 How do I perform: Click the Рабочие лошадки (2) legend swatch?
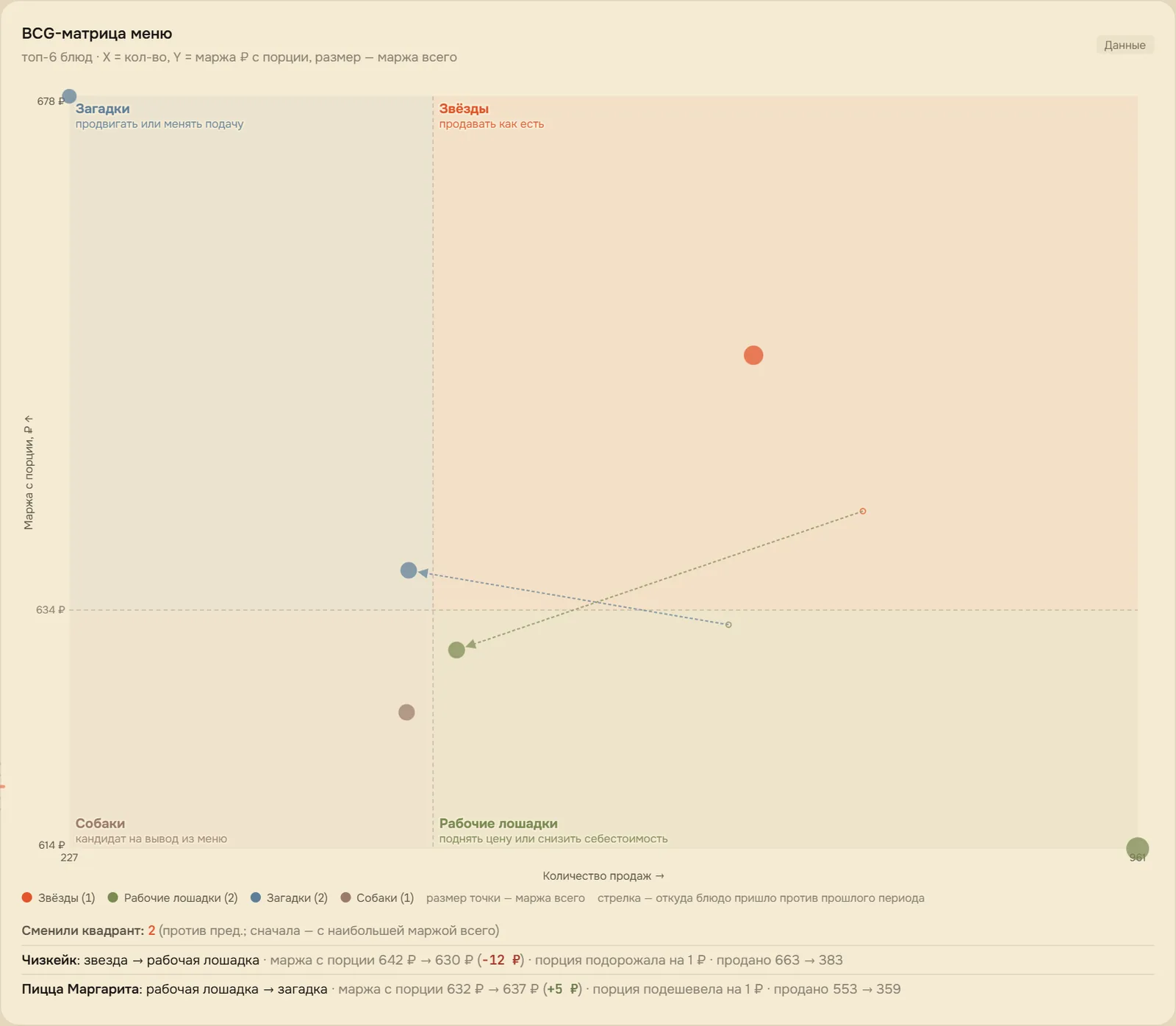click(113, 897)
